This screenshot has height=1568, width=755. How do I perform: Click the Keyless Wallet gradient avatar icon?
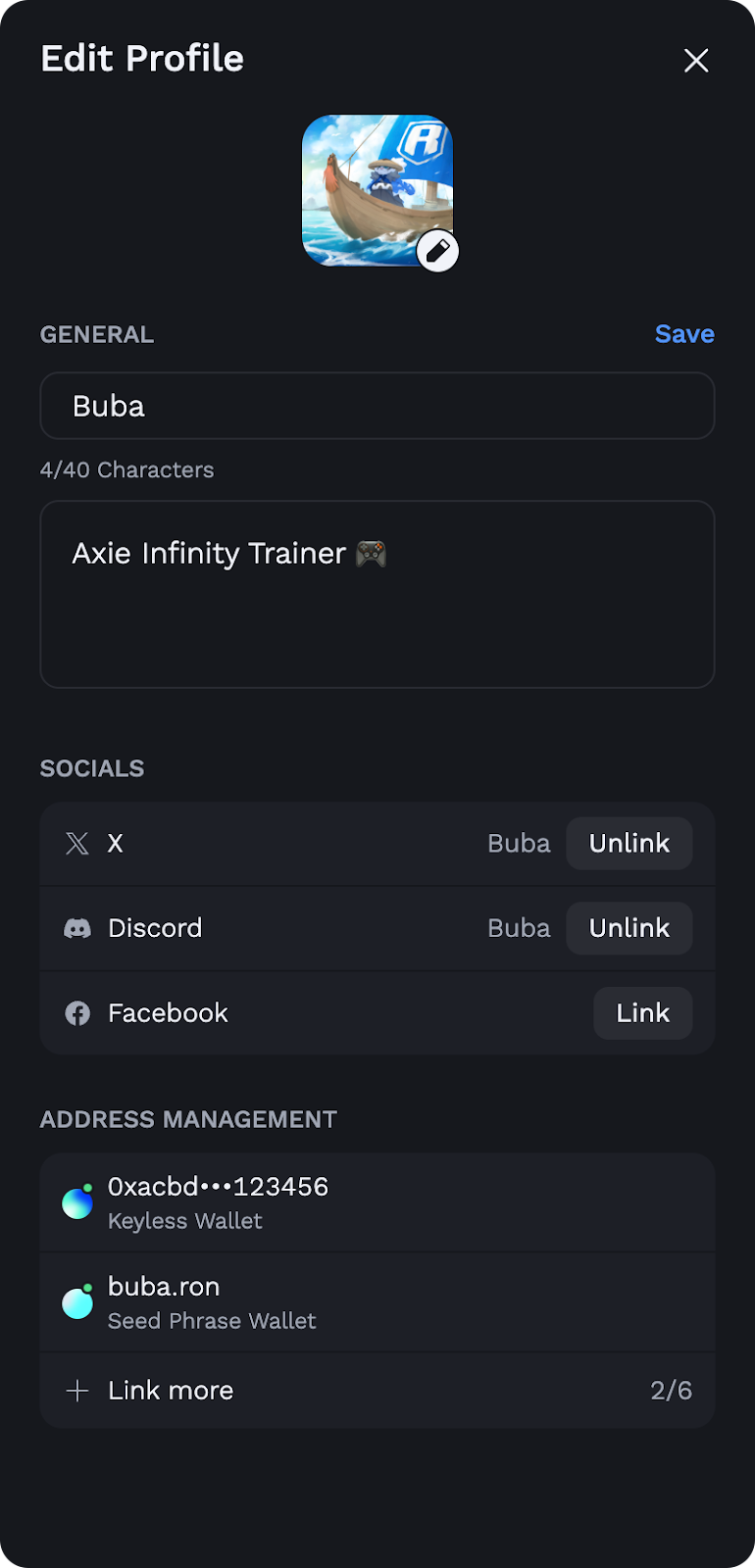tap(77, 1201)
